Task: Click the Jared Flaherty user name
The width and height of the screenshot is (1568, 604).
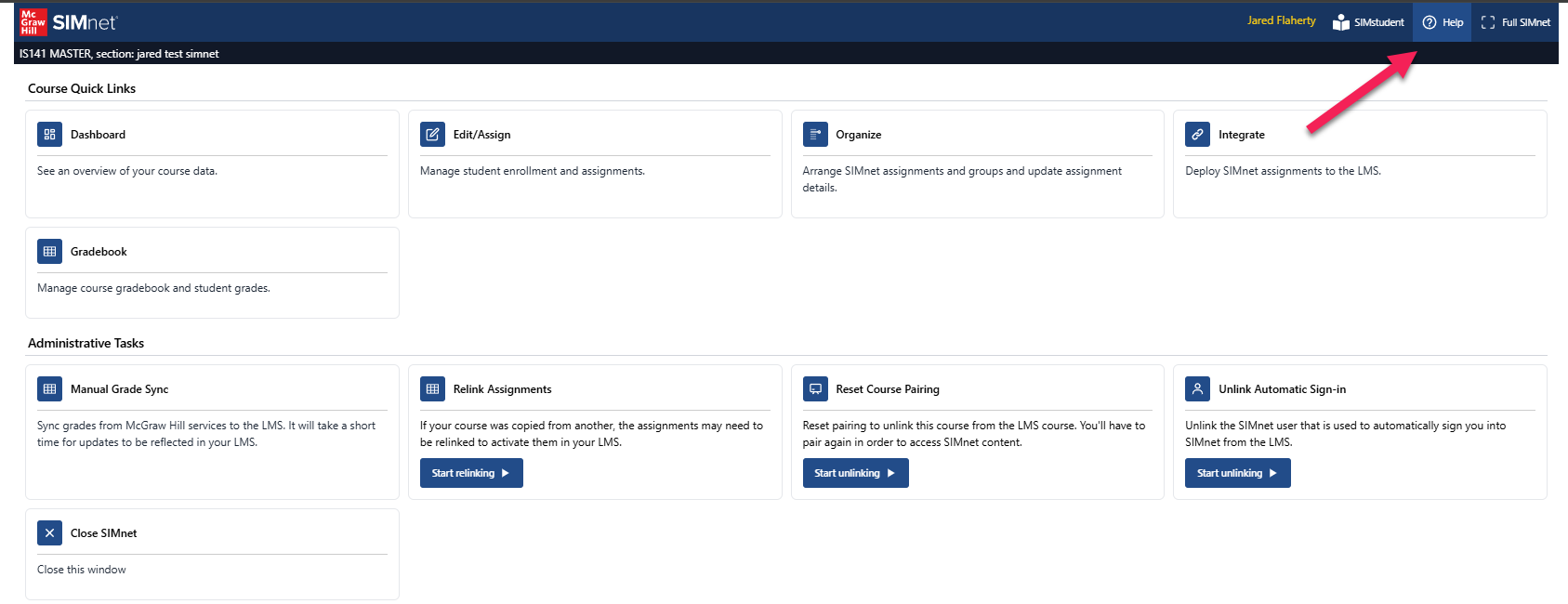Action: 1281,20
